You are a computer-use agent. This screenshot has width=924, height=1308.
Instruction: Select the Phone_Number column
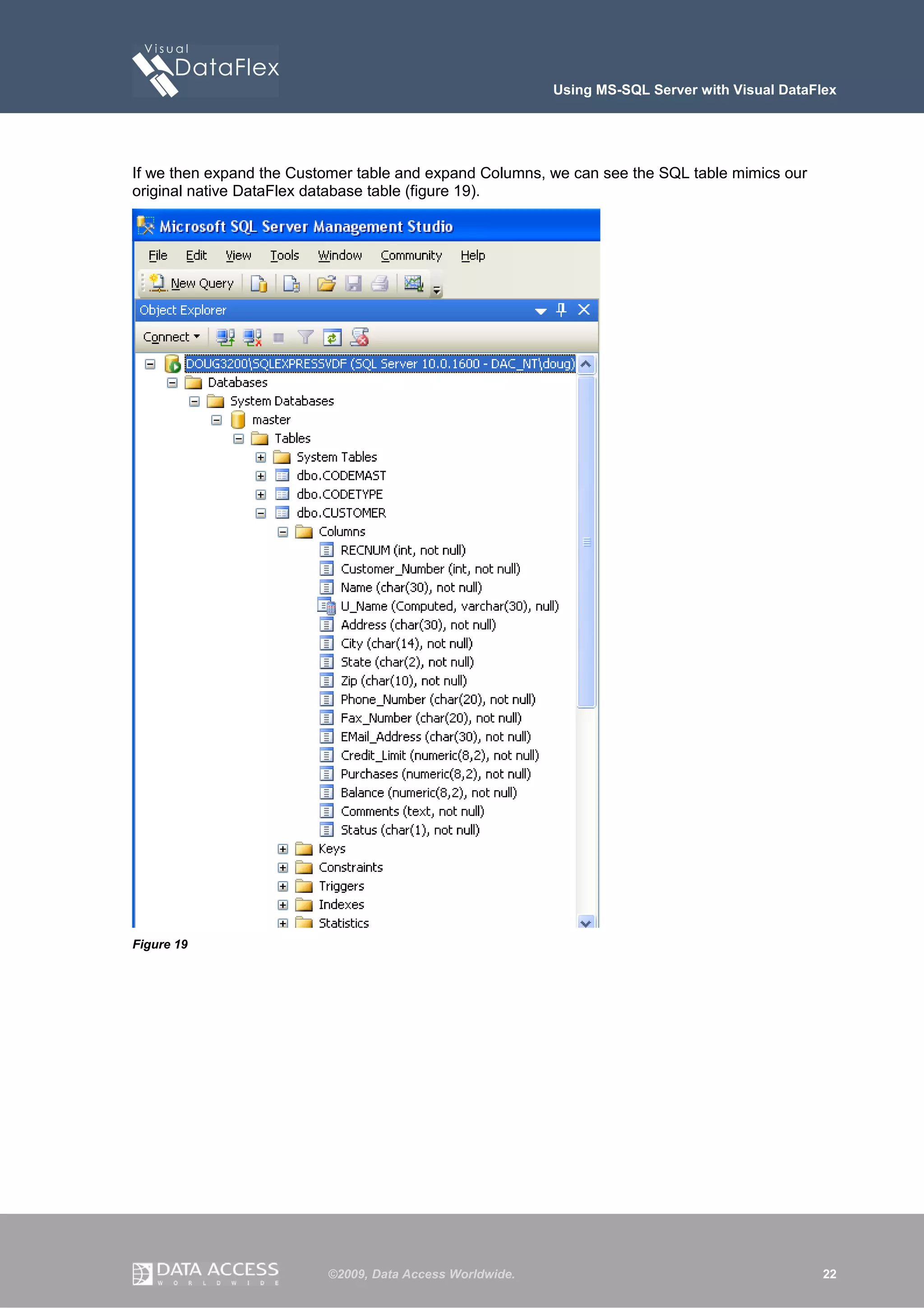[438, 700]
